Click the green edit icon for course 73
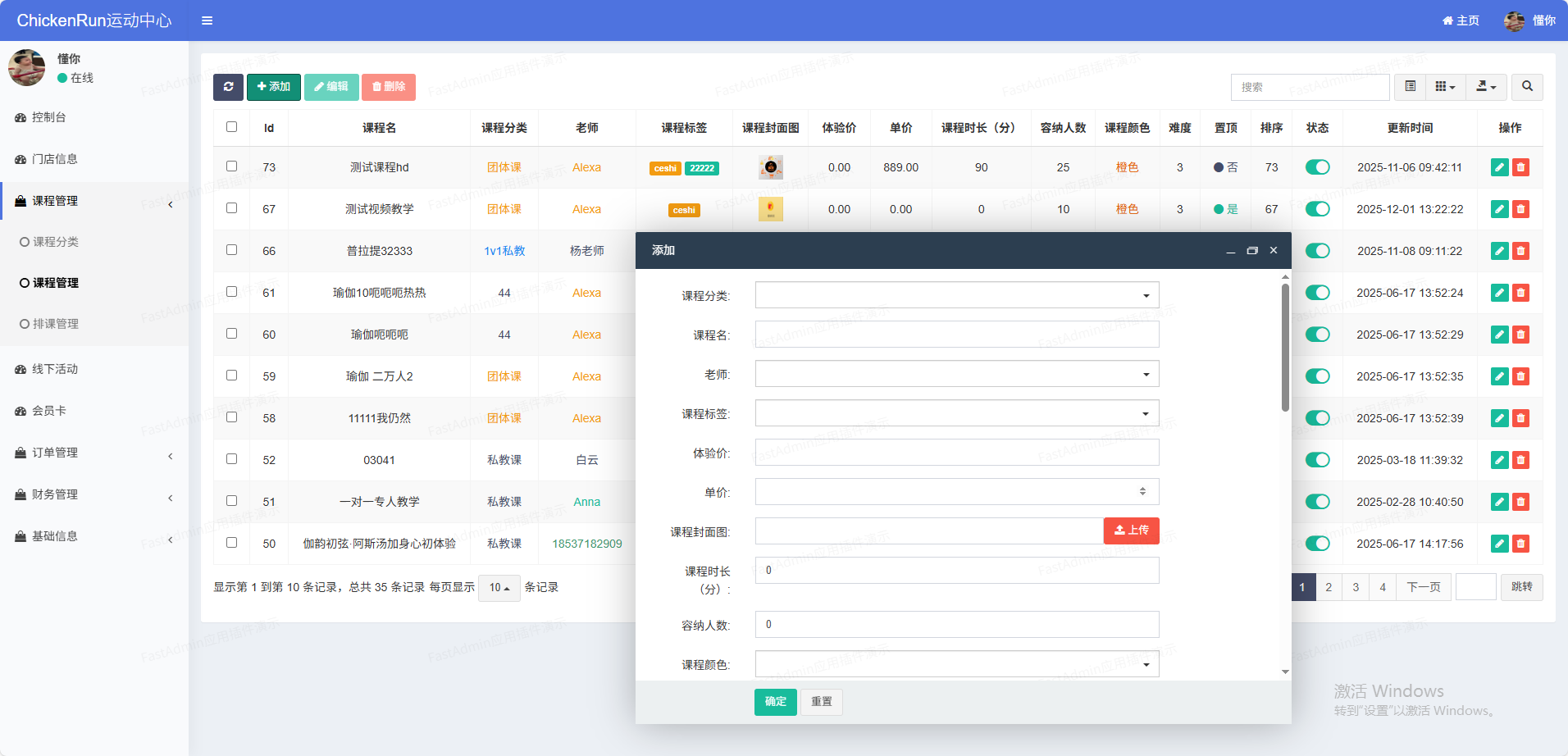This screenshot has height=756, width=1568. click(x=1499, y=167)
